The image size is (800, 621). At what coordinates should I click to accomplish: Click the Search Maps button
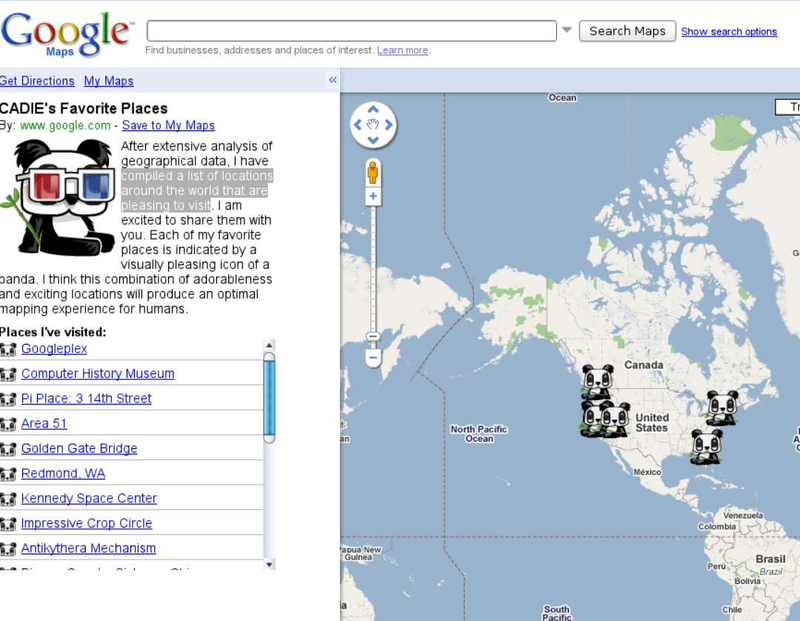click(x=627, y=31)
